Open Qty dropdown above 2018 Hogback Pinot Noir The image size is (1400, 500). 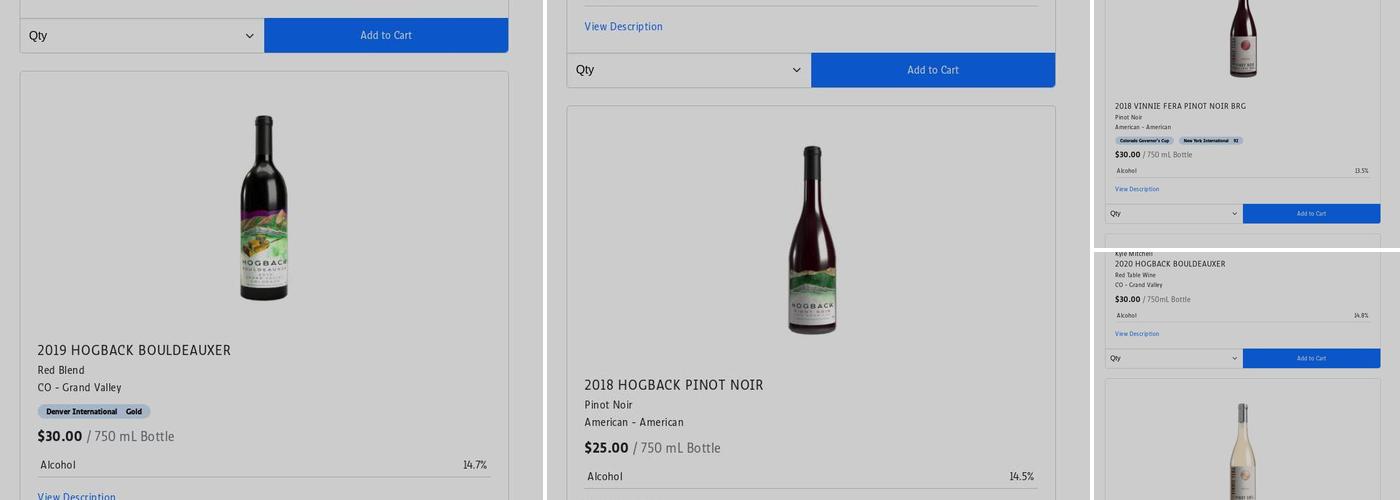tap(689, 70)
